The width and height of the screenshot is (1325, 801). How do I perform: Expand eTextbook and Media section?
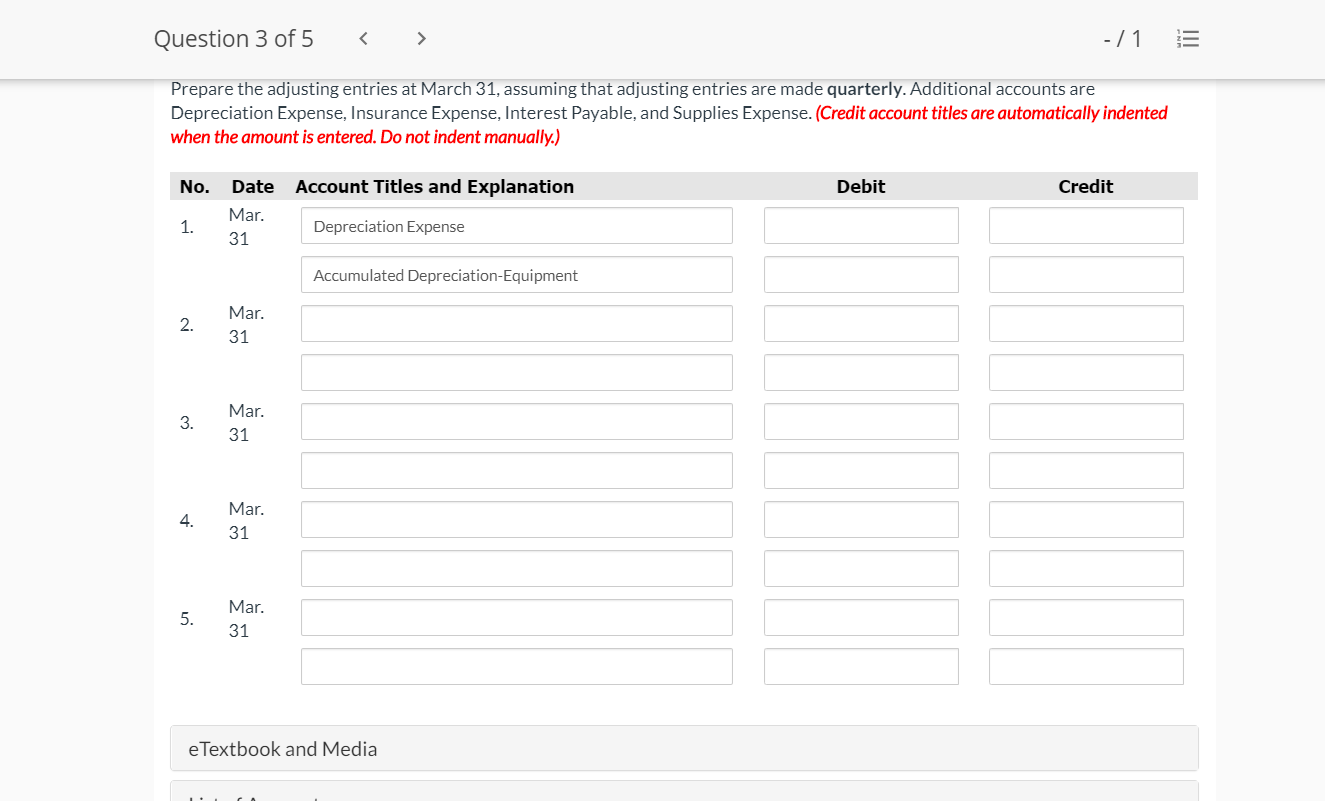pyautogui.click(x=684, y=748)
